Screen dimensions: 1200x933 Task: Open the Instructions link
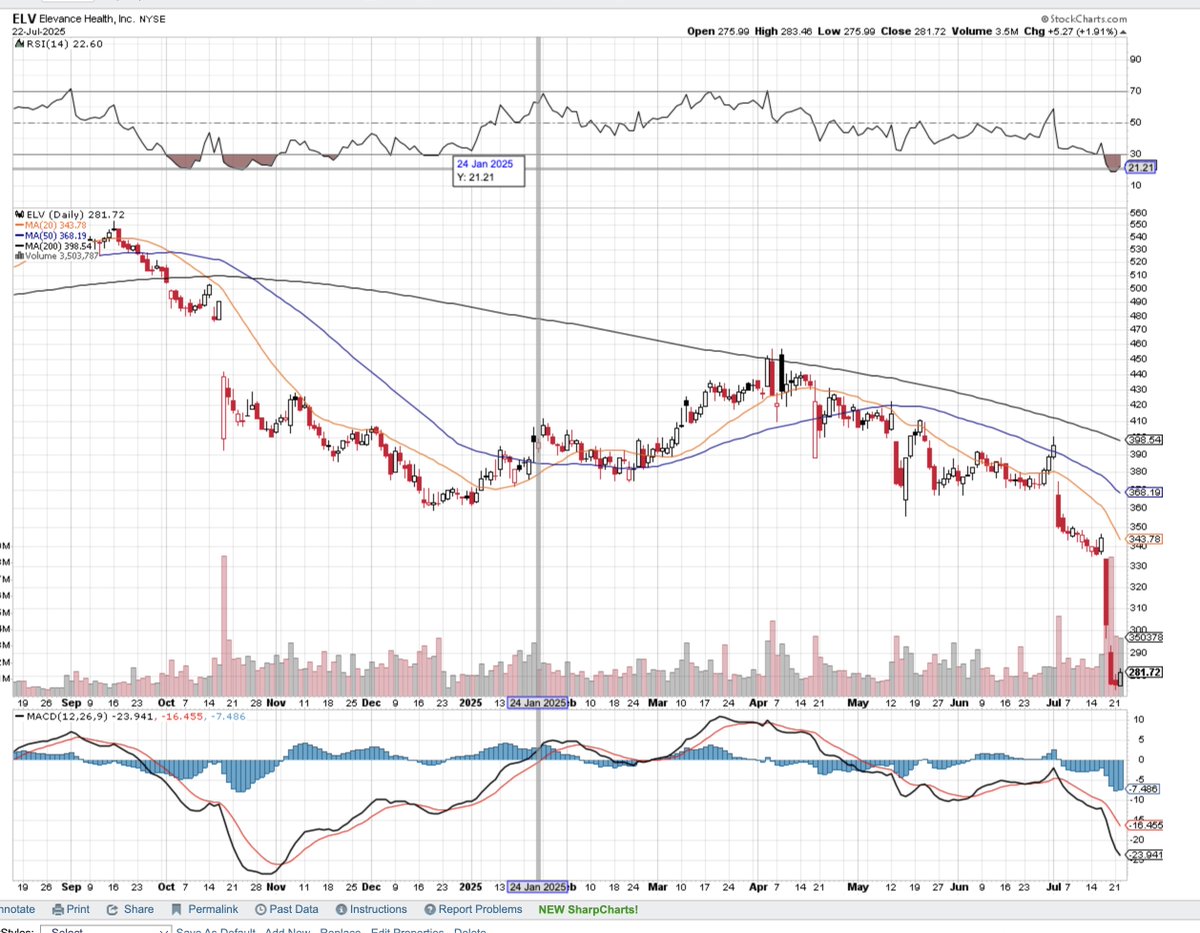click(371, 909)
